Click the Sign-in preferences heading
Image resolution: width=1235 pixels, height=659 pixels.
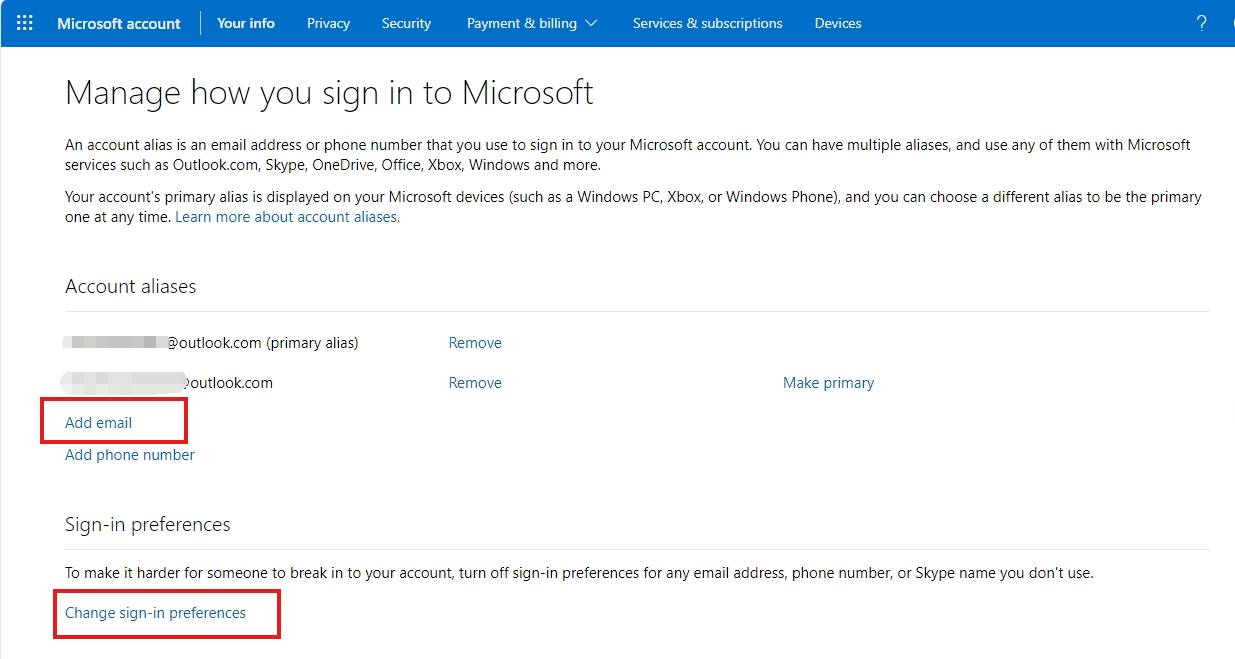pyautogui.click(x=148, y=525)
